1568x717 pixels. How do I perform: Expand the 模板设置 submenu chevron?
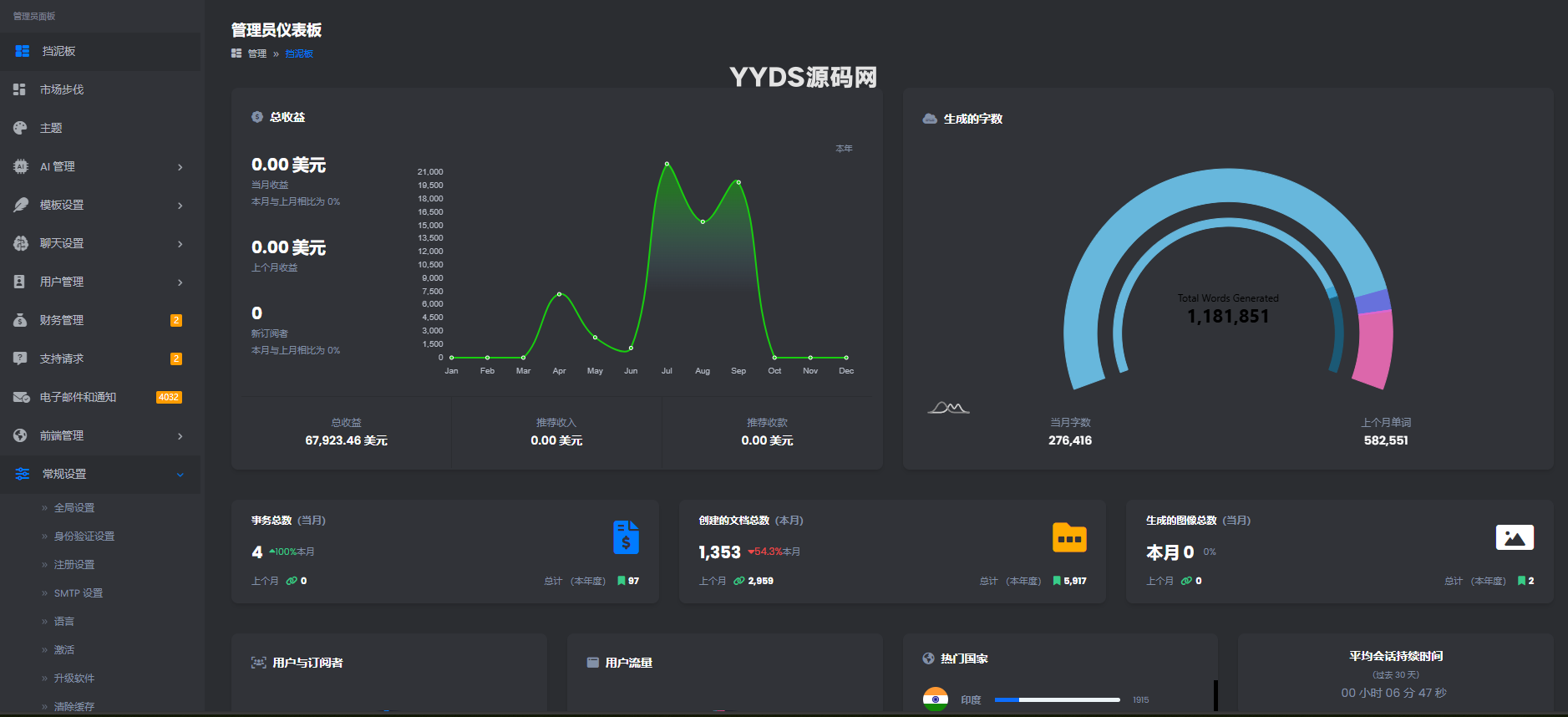(x=180, y=206)
